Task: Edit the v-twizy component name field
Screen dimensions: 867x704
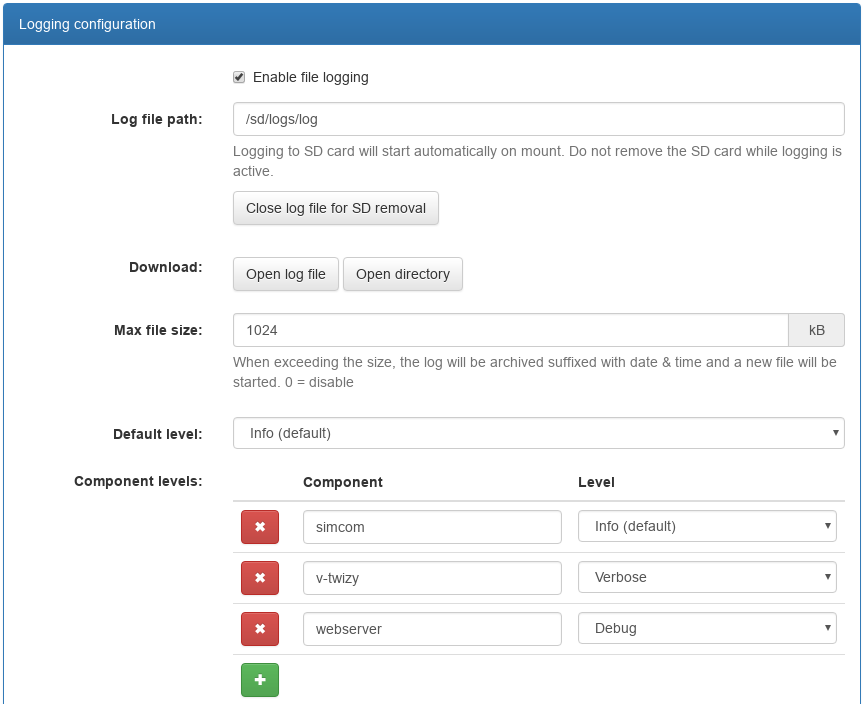Action: [x=432, y=578]
